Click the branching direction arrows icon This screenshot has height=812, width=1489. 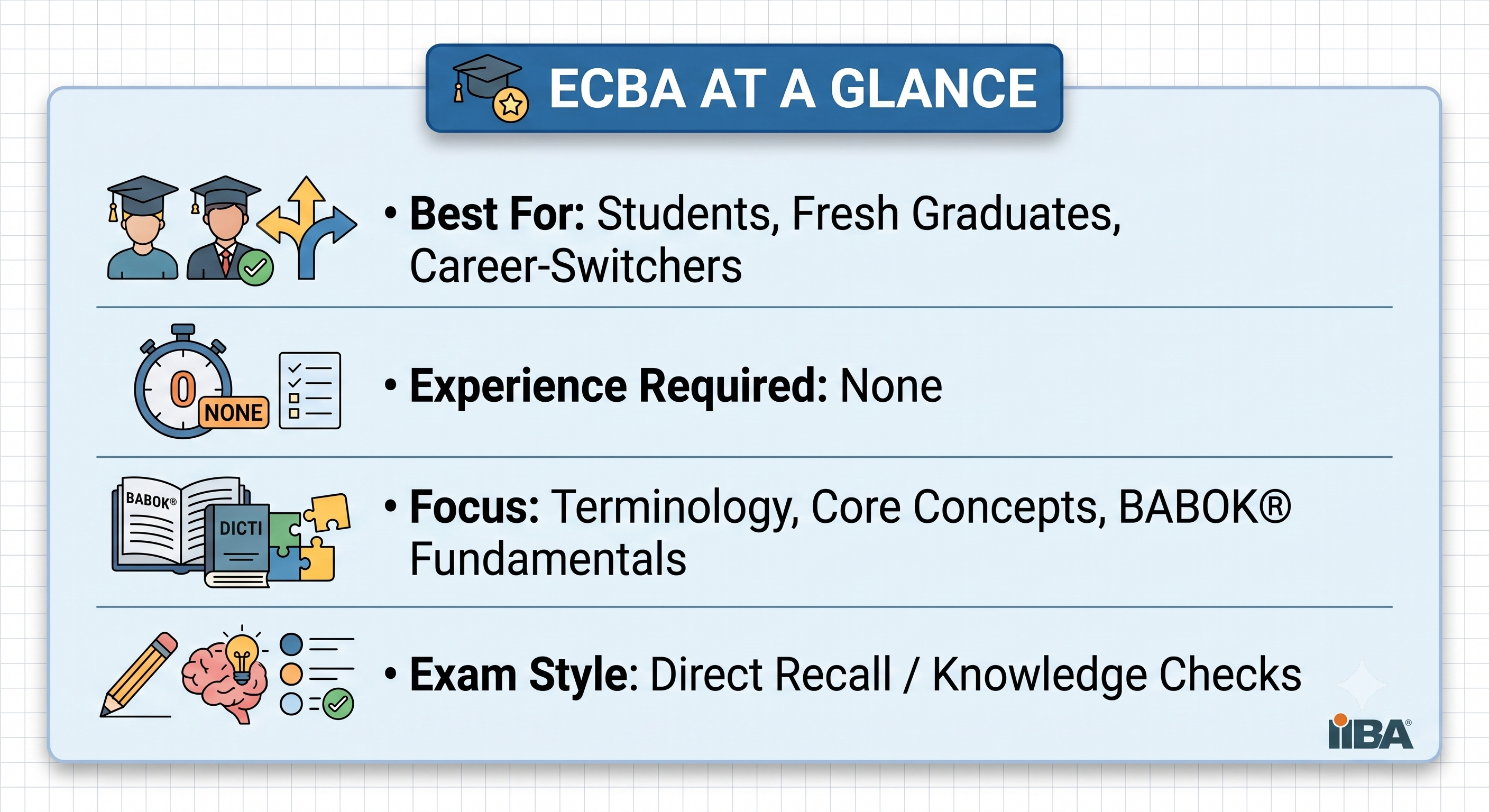(307, 228)
